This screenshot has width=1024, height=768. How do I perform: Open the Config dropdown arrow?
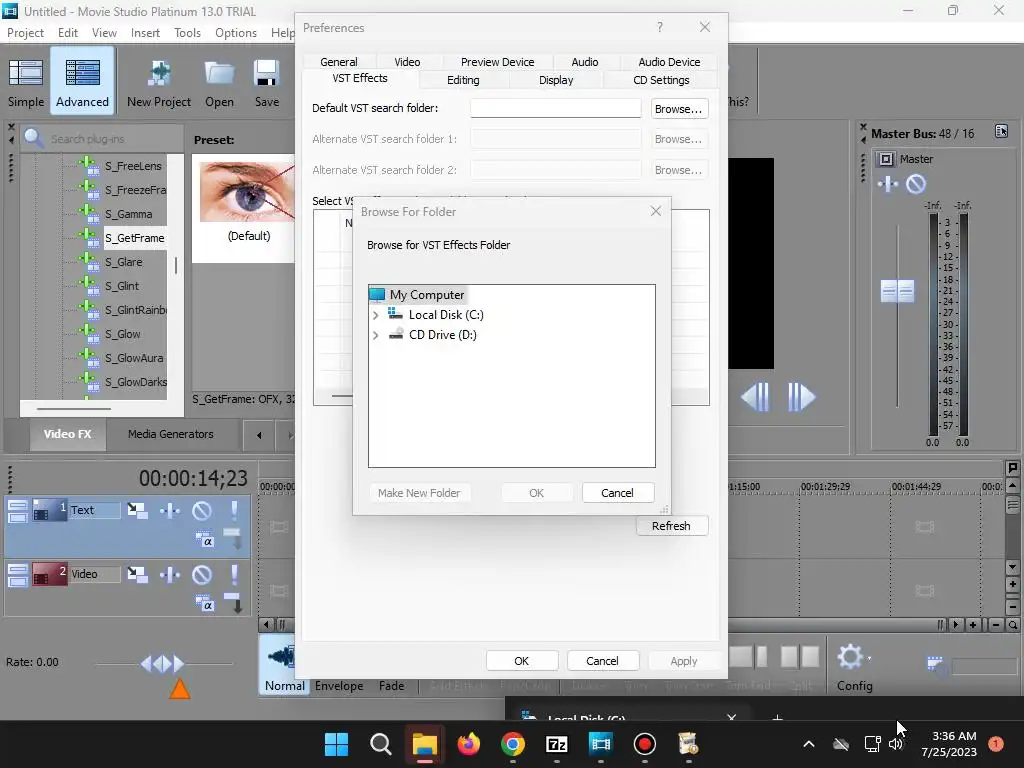(x=869, y=659)
